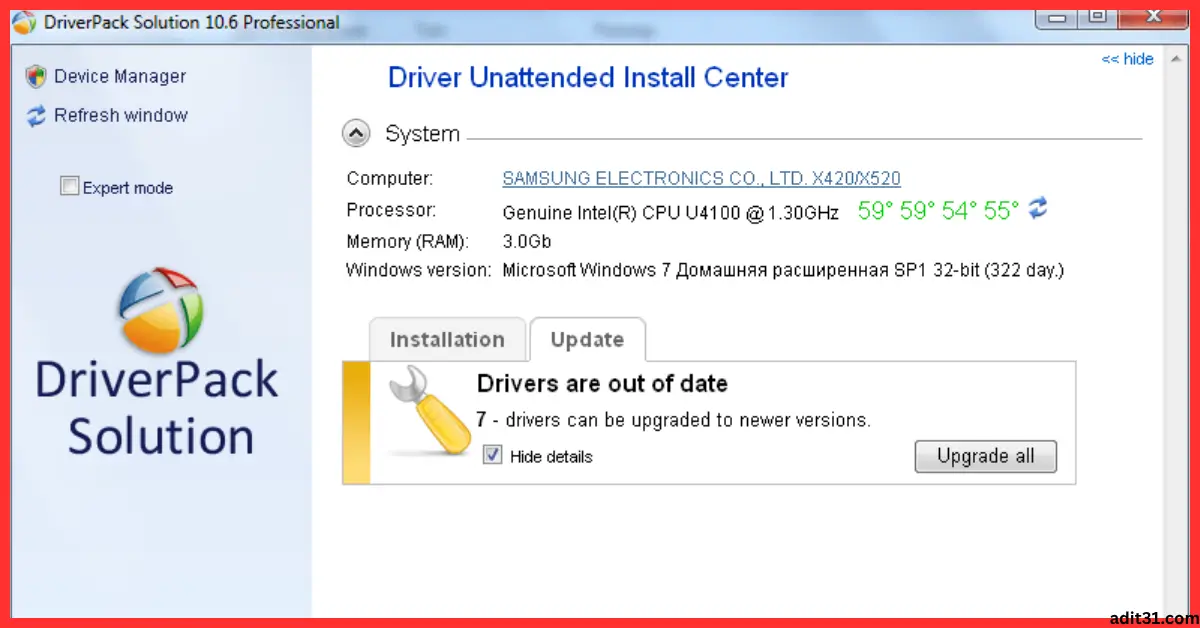The width and height of the screenshot is (1200, 628).
Task: Click the Windows version text 'Microsoft Windows 7'
Action: (587, 271)
